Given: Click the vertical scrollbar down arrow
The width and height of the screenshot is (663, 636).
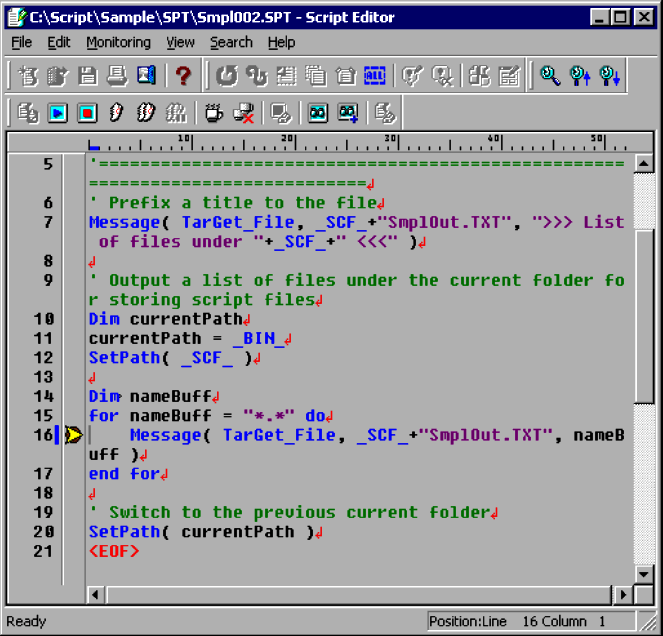Looking at the screenshot, I should 644,574.
